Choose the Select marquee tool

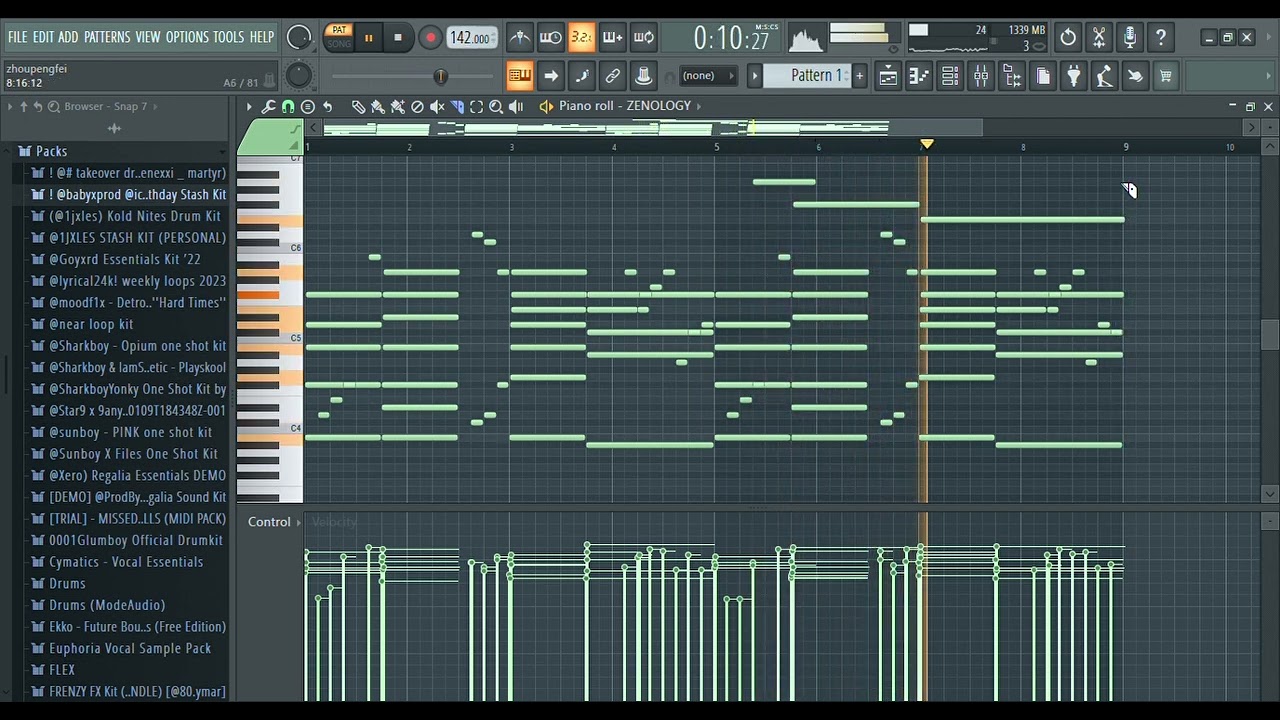pos(476,106)
